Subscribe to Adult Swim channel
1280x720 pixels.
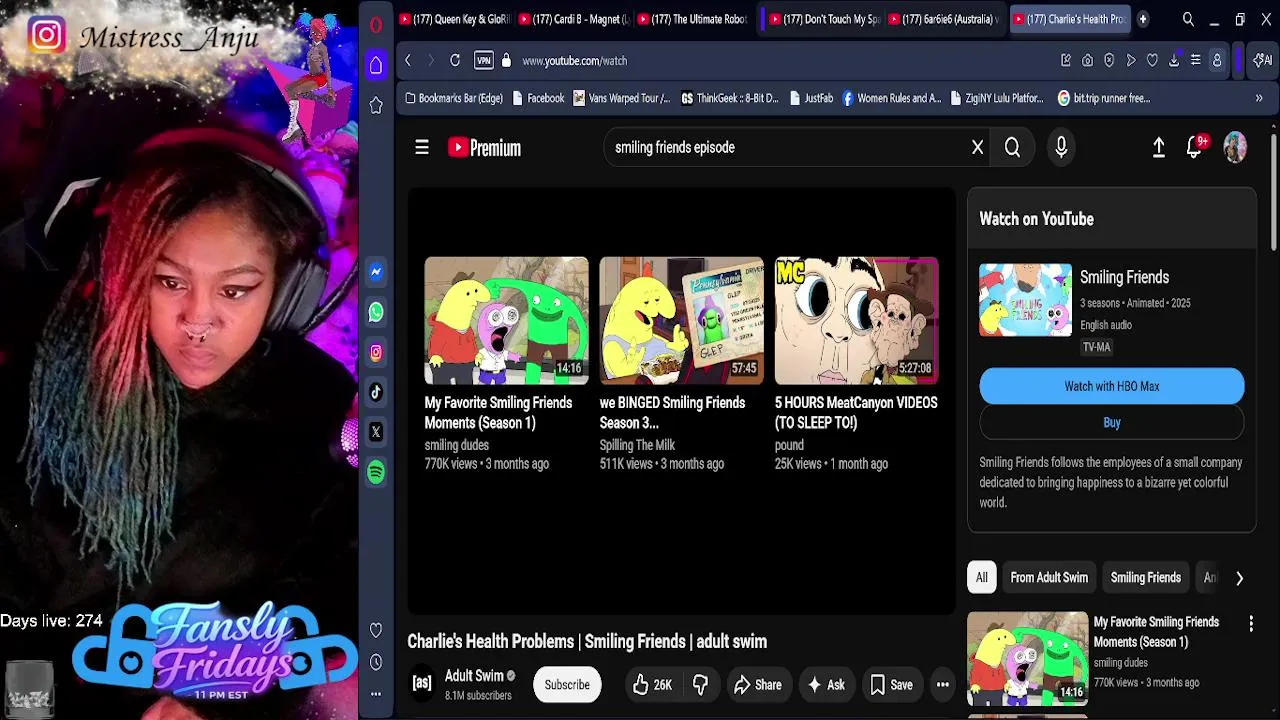567,685
